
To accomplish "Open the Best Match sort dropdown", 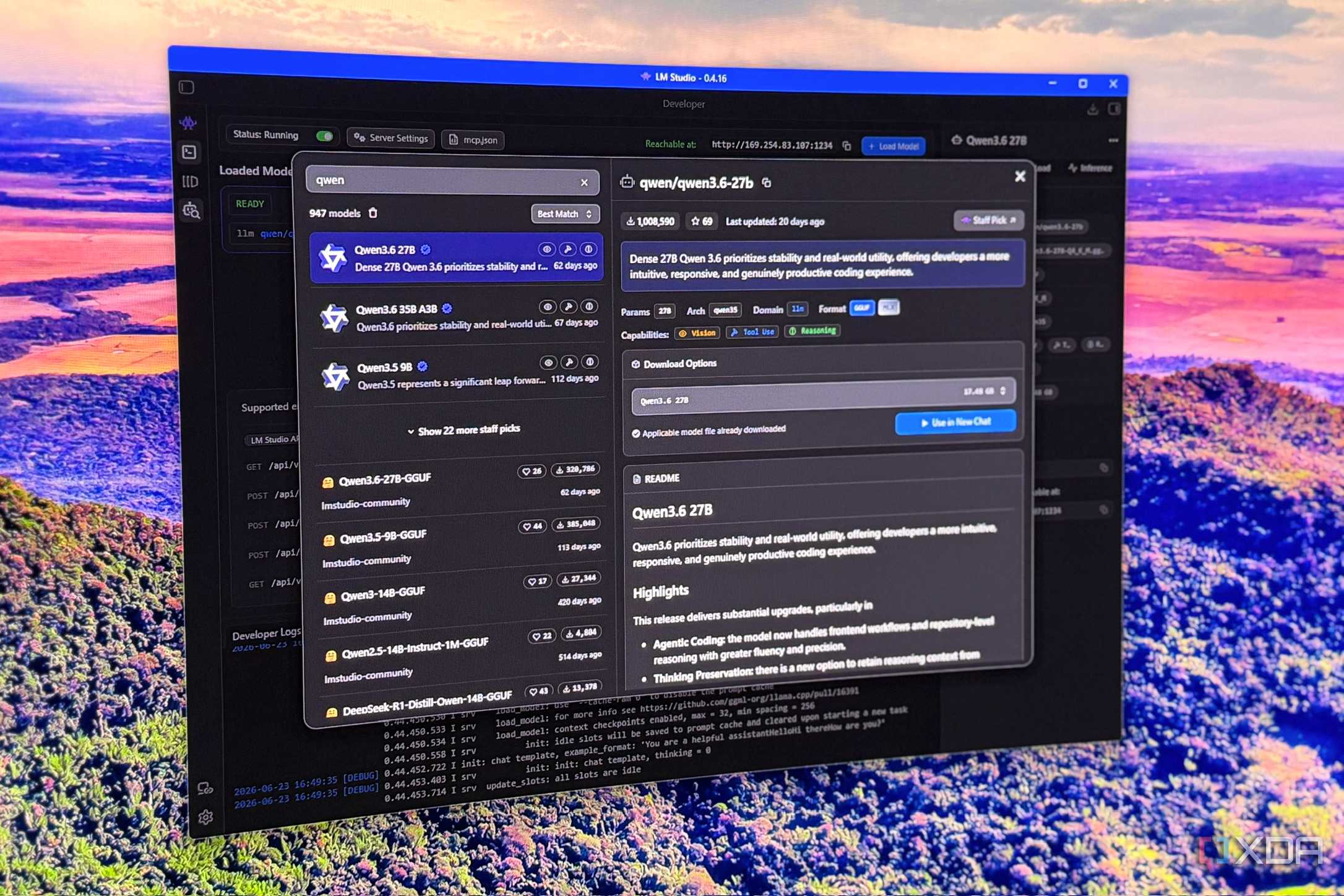I will (565, 214).
